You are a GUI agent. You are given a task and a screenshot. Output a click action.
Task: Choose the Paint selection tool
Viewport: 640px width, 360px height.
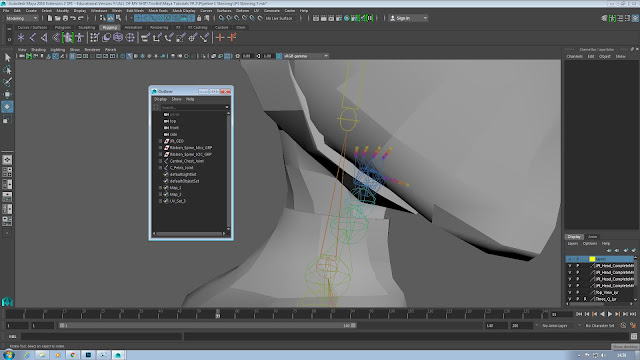click(7, 82)
